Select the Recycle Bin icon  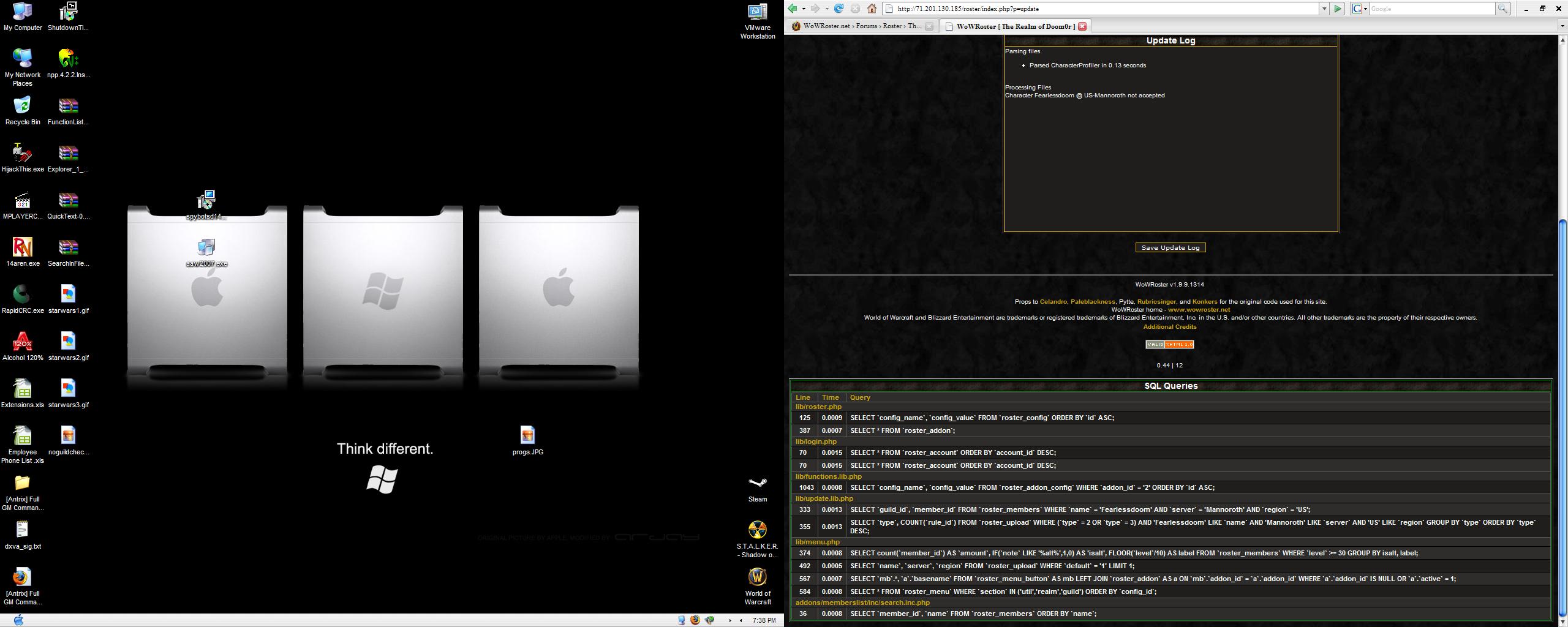23,110
